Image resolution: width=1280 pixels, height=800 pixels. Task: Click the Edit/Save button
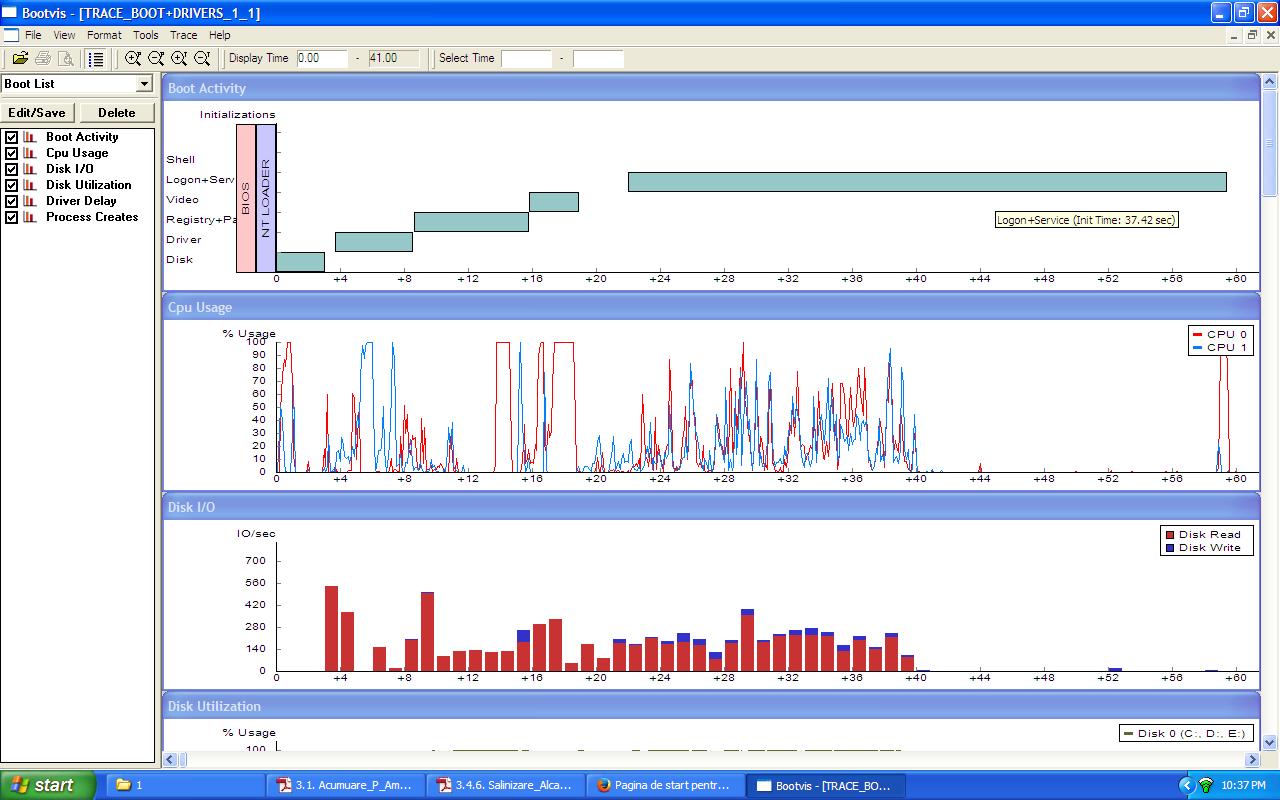37,113
